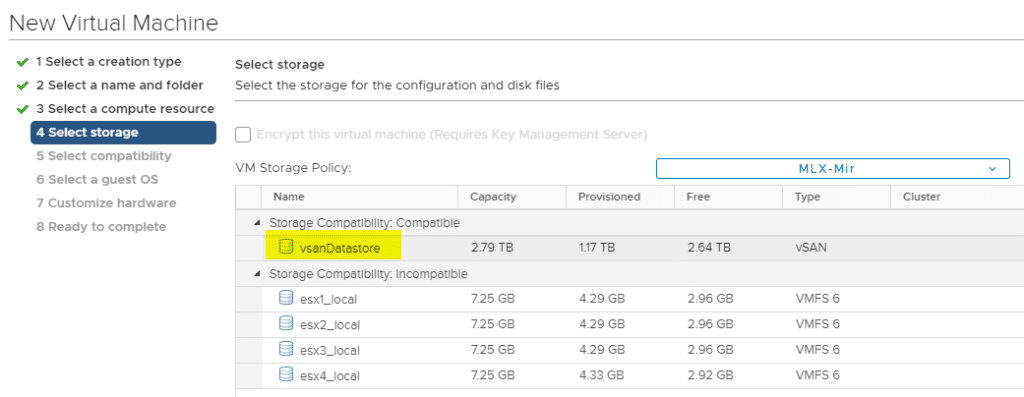Sort datastores by Provisioned column header
1024x397 pixels.
[609, 197]
